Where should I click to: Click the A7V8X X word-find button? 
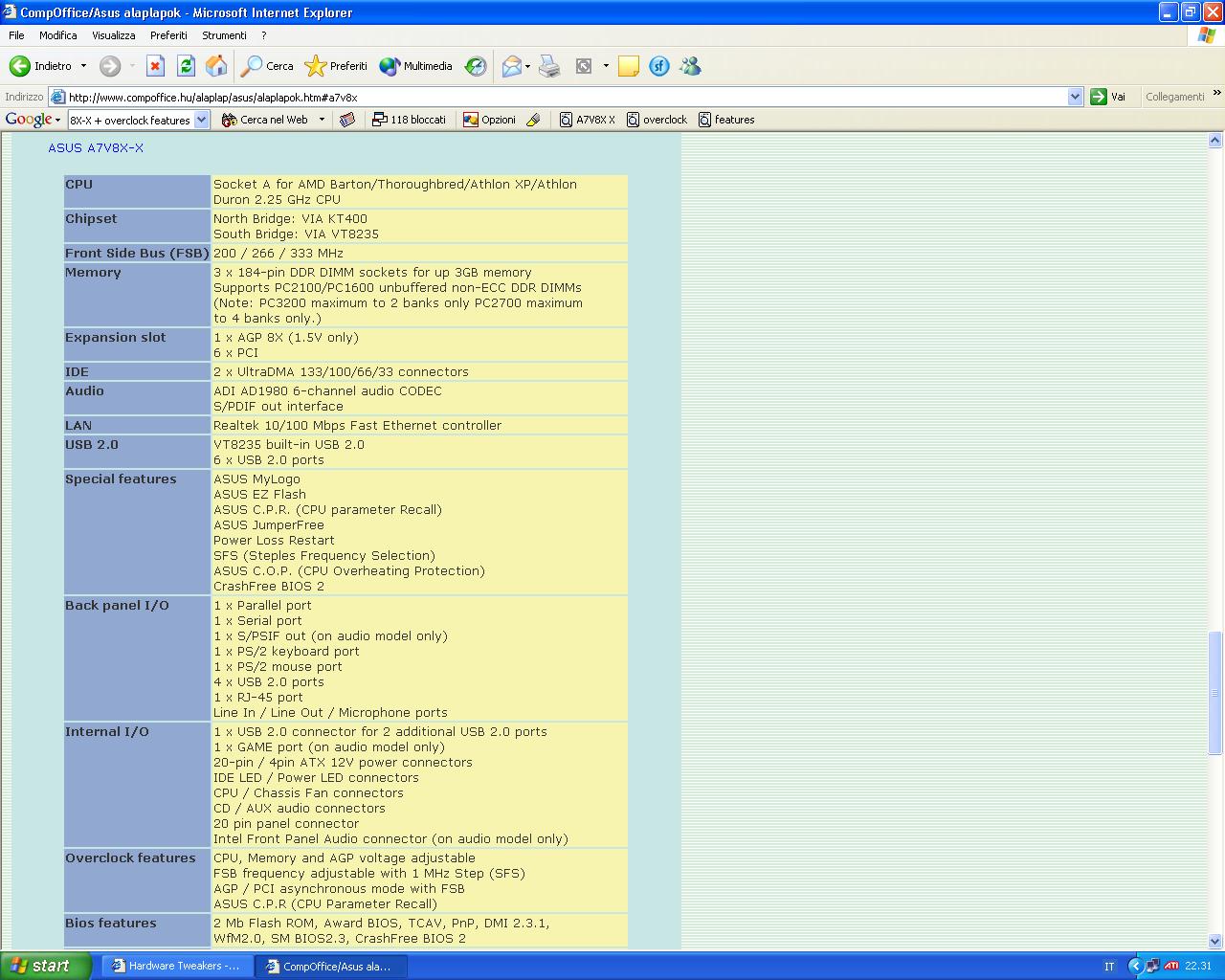click(x=587, y=120)
